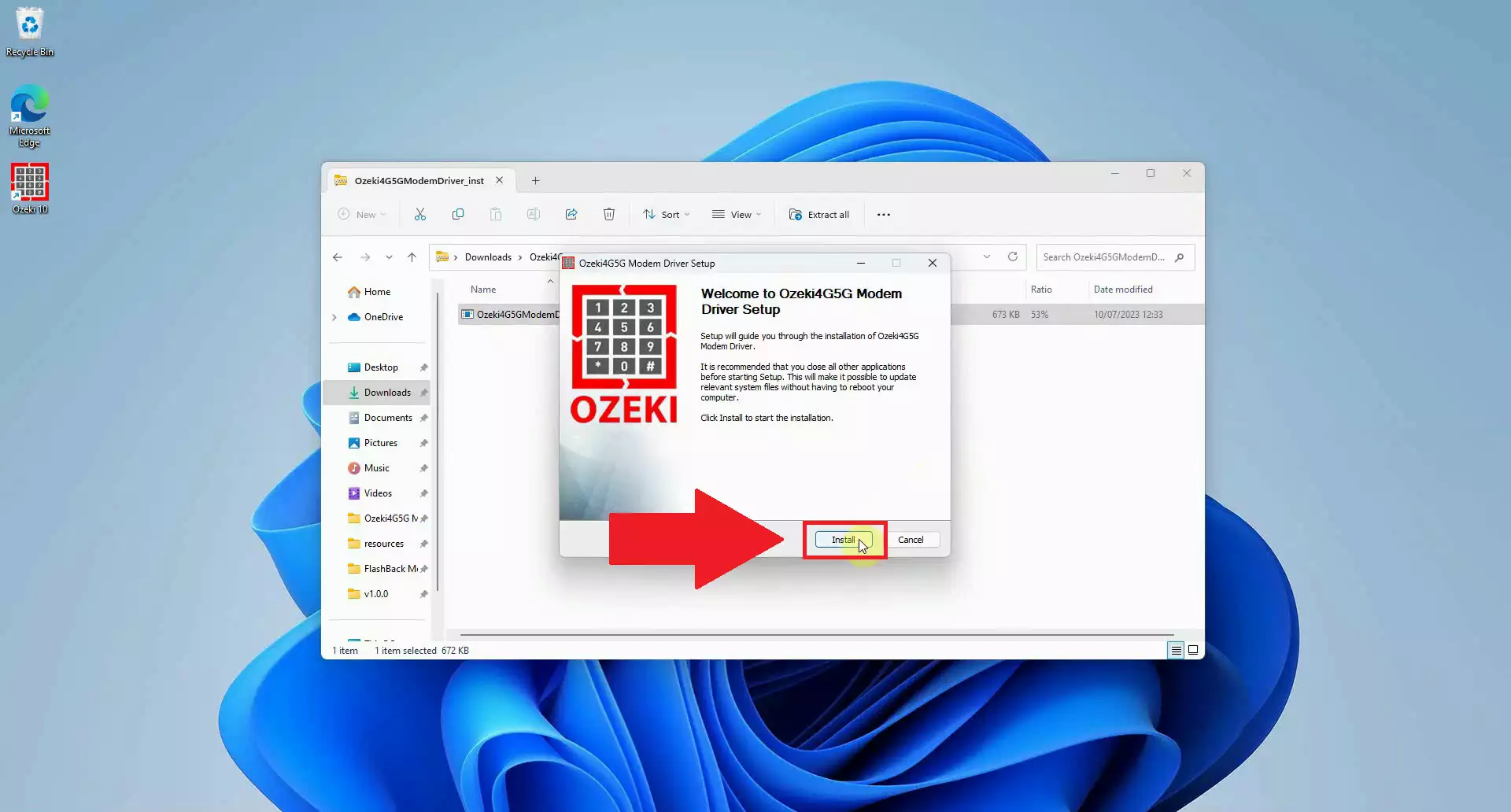Open the Ozeki 10 desktop shortcut

tap(30, 189)
